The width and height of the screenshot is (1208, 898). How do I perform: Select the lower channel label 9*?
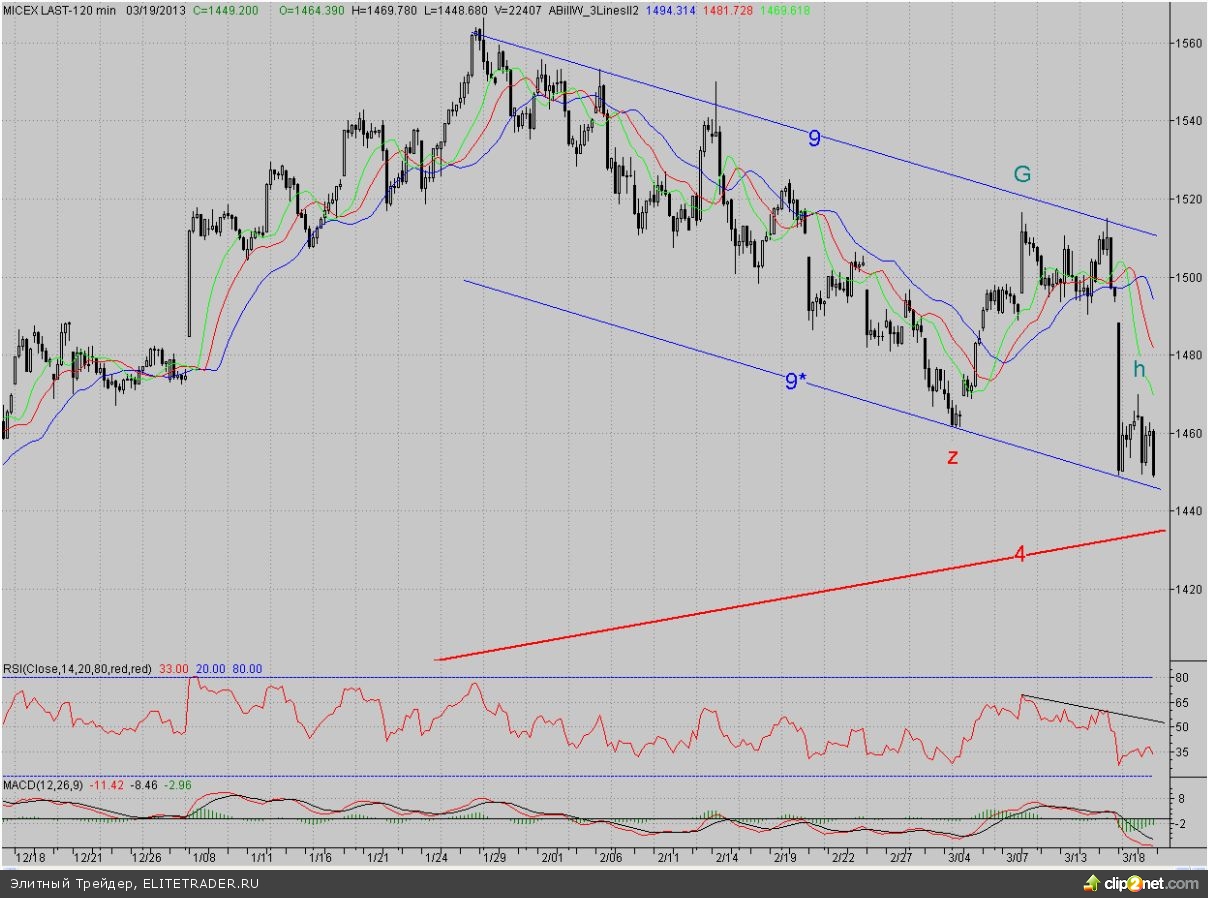(x=794, y=380)
